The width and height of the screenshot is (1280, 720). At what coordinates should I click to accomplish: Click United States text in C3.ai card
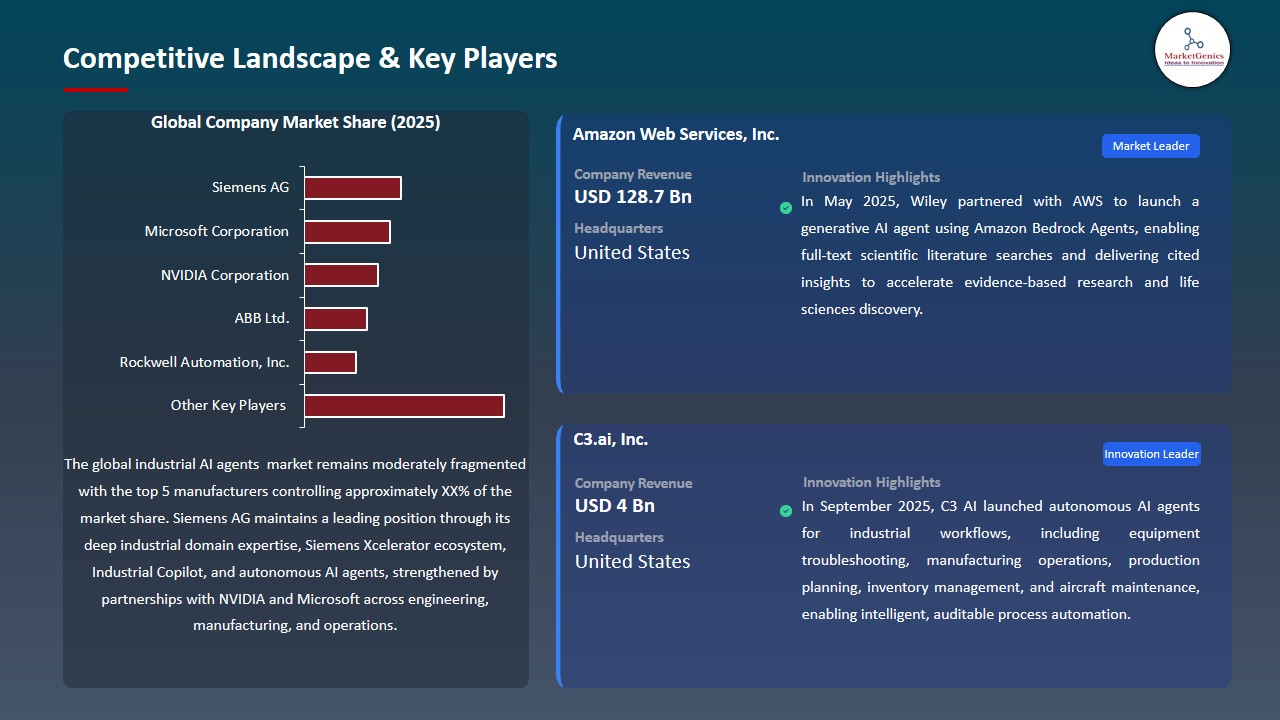[633, 562]
